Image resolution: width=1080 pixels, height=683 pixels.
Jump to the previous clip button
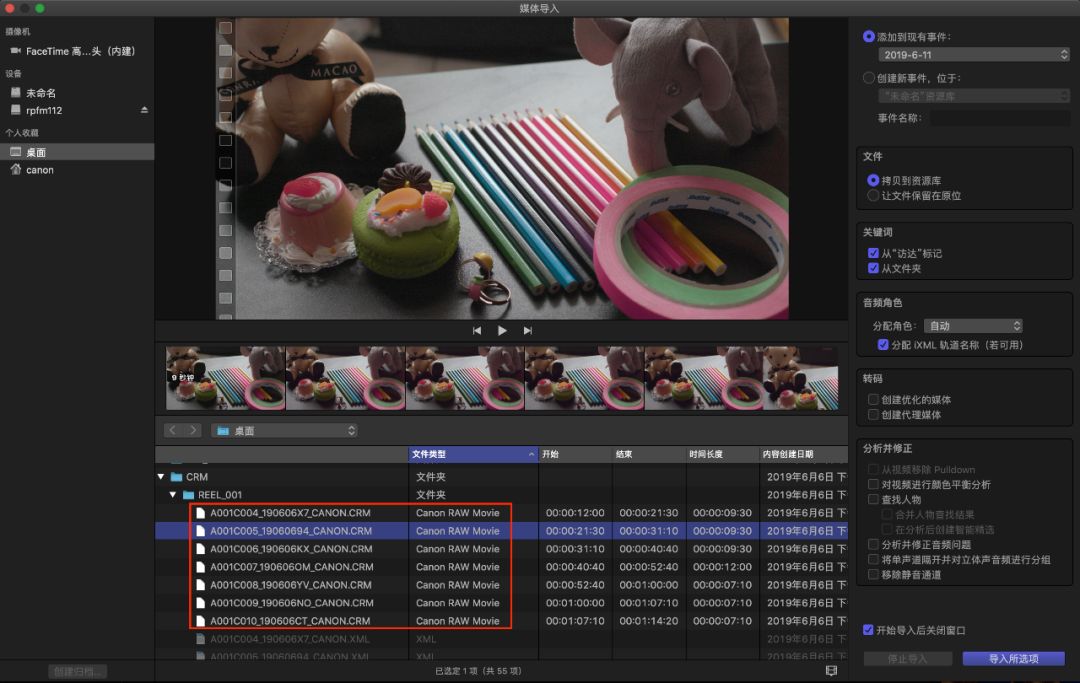[477, 331]
